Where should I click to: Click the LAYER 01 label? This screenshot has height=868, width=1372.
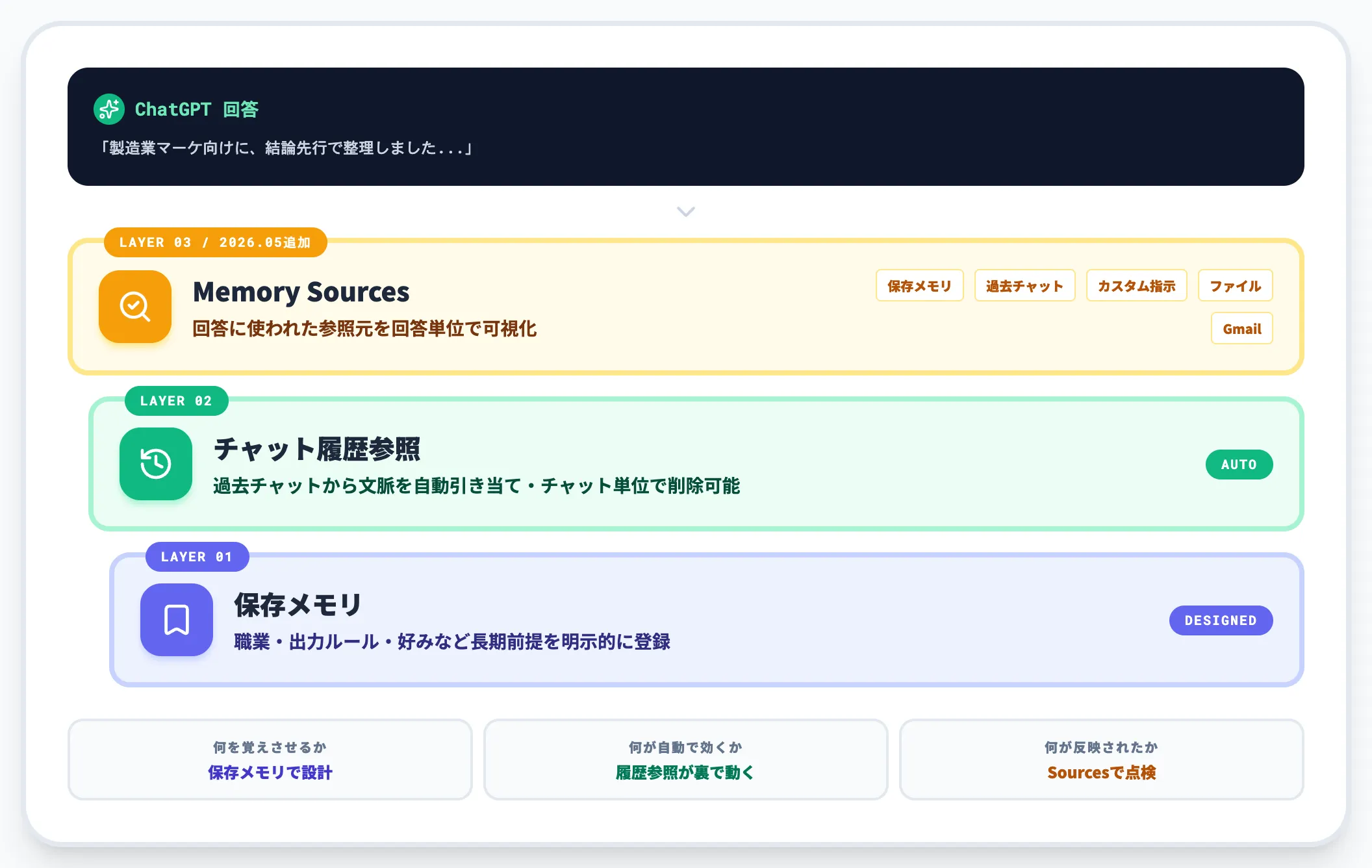pyautogui.click(x=197, y=557)
